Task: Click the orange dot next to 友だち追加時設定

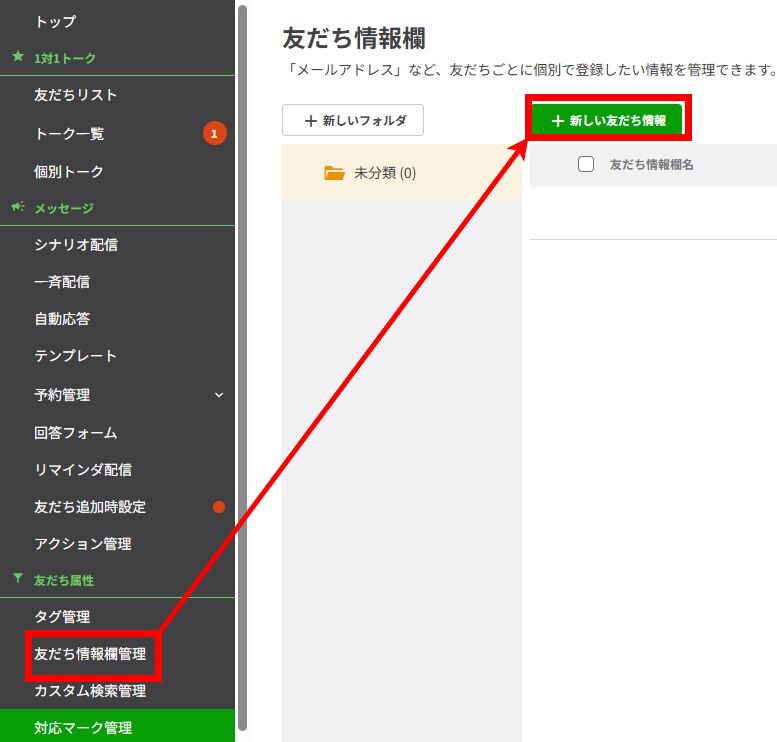Action: click(219, 507)
